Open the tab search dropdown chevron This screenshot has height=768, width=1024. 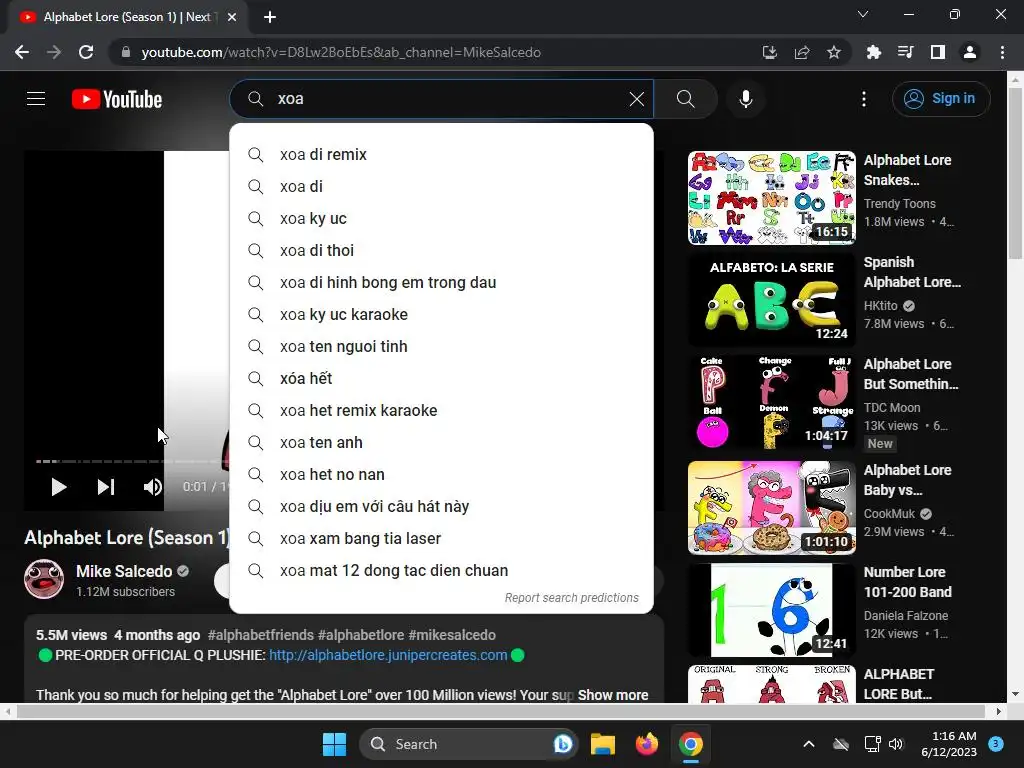(x=863, y=14)
